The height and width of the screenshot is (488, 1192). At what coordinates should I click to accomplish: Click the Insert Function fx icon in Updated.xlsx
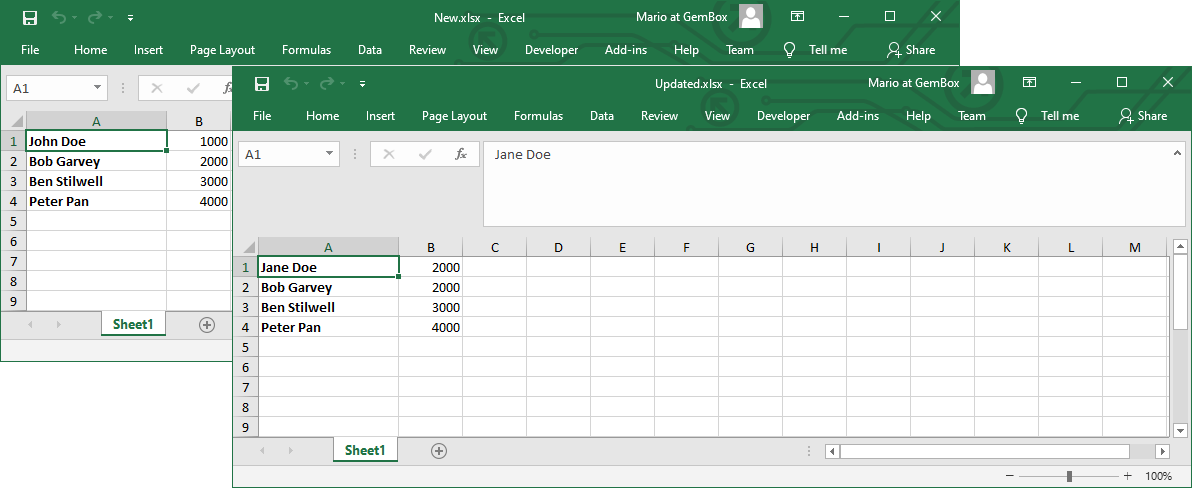(x=461, y=154)
